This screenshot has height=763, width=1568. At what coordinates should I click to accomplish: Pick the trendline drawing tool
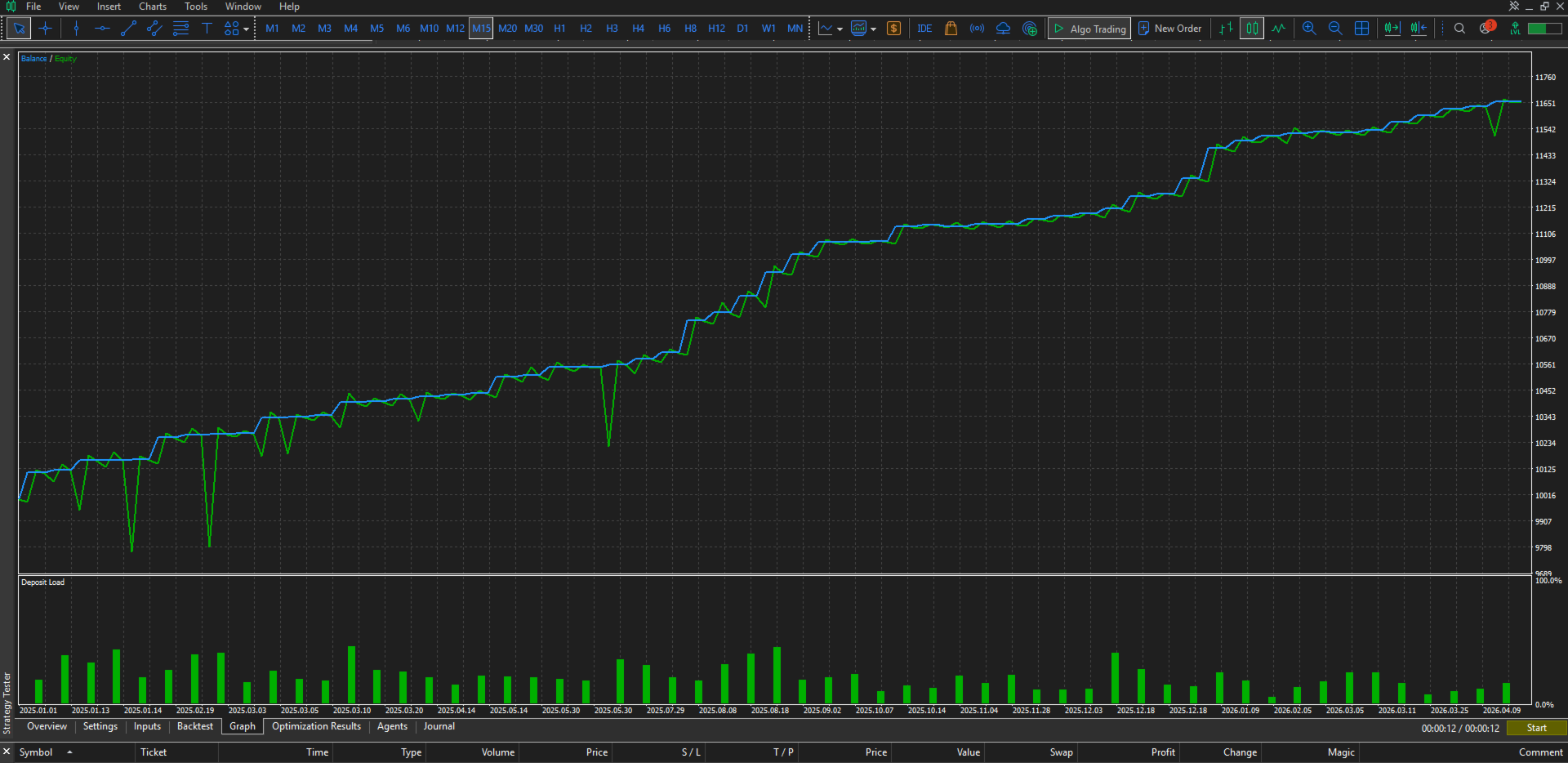(128, 29)
